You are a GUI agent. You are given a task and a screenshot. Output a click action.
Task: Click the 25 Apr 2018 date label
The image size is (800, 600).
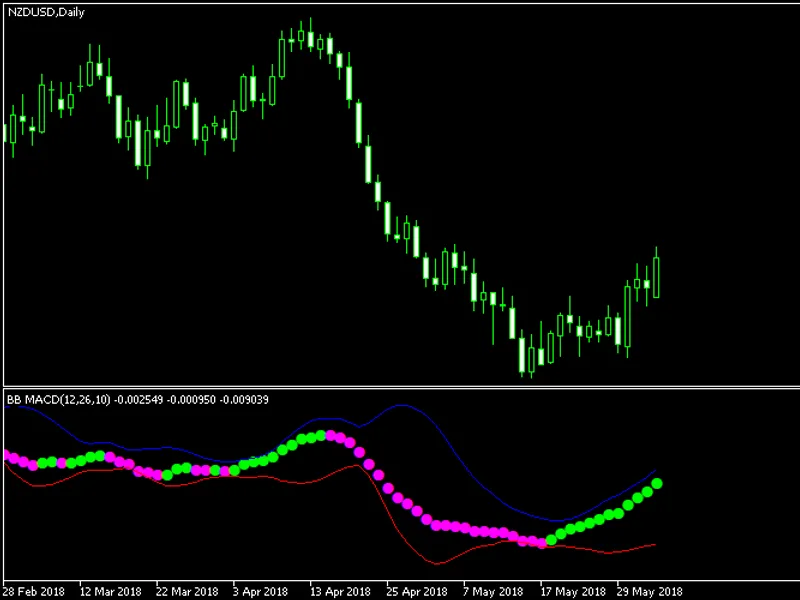pyautogui.click(x=417, y=592)
